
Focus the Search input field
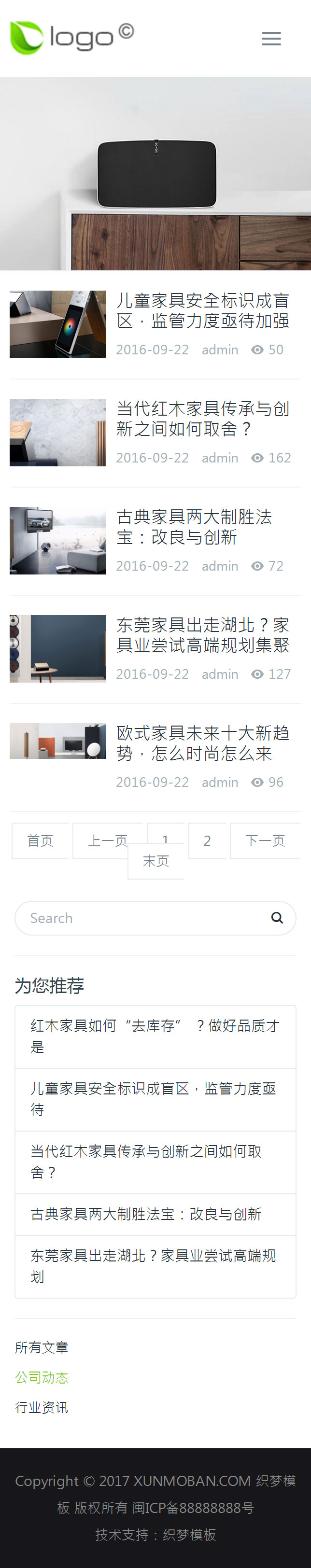[146, 918]
